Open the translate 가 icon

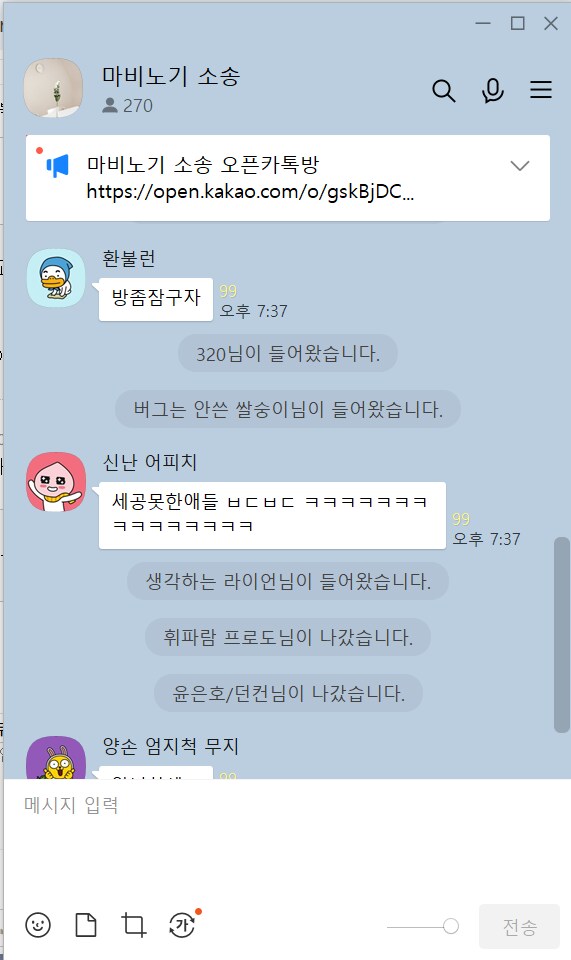(x=182, y=924)
